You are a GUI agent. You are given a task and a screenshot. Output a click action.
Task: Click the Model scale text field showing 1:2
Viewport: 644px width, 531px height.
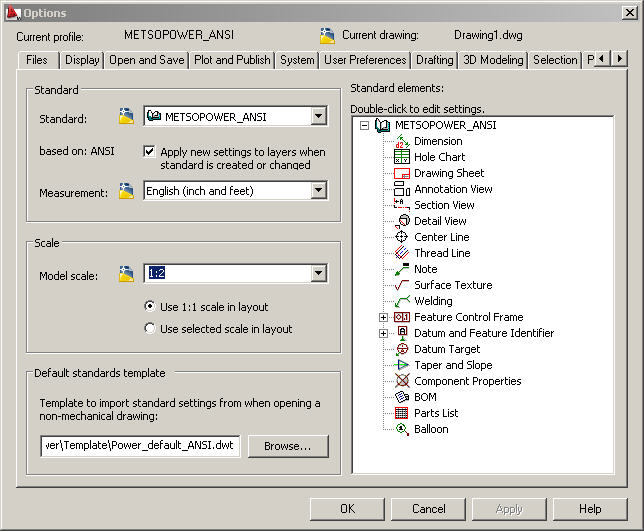pyautogui.click(x=228, y=273)
